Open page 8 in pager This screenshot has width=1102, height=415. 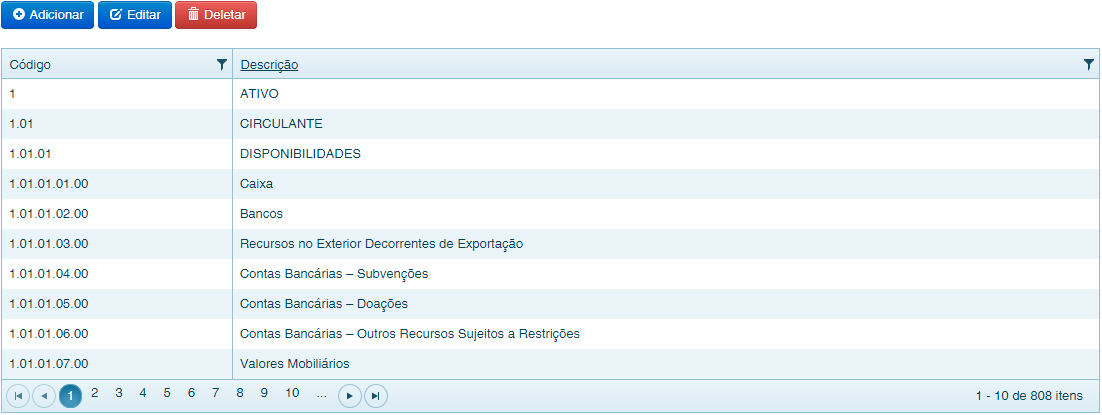click(x=240, y=392)
